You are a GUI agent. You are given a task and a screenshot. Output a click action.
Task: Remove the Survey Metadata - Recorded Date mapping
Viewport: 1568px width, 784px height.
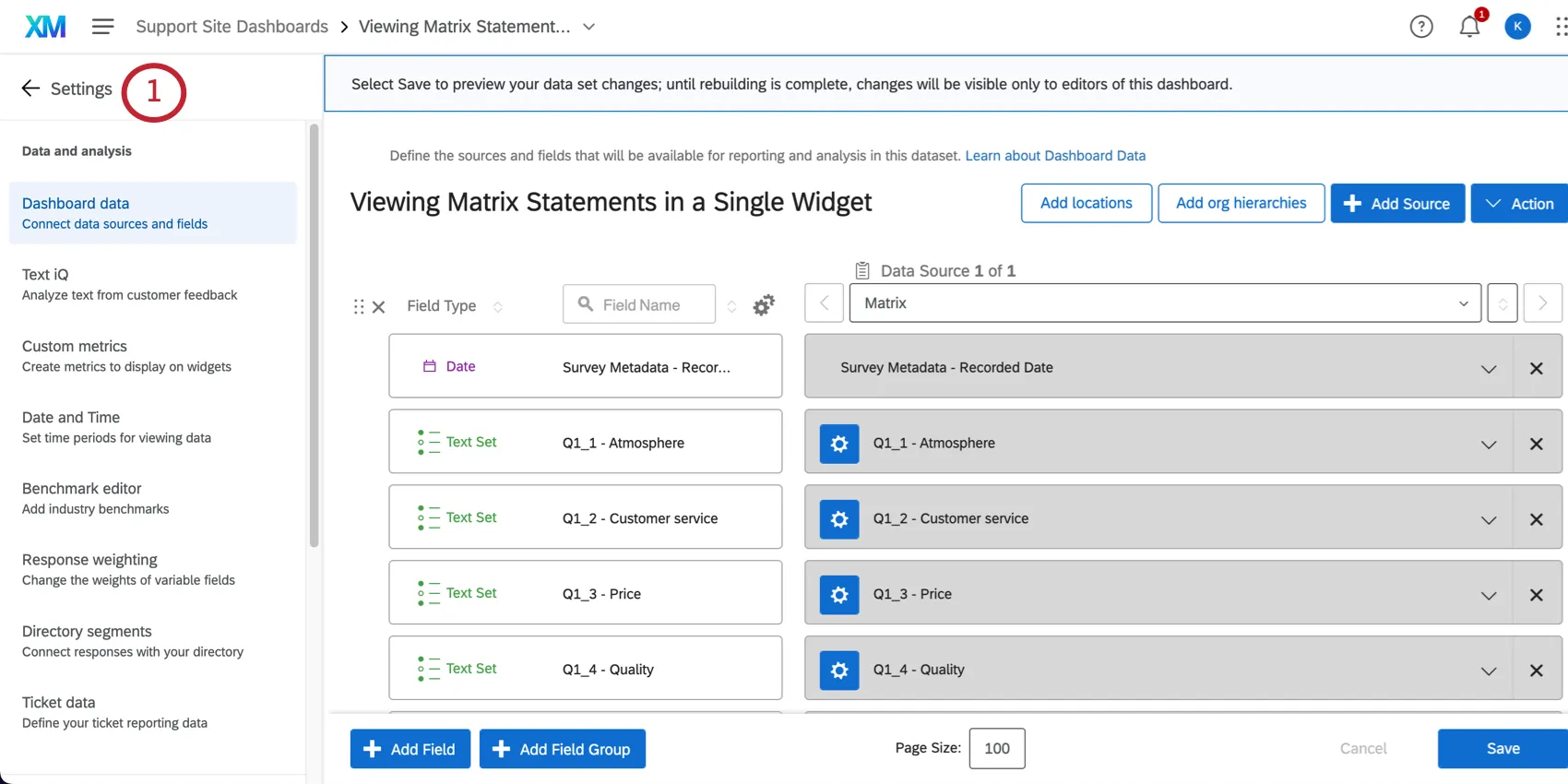1536,368
